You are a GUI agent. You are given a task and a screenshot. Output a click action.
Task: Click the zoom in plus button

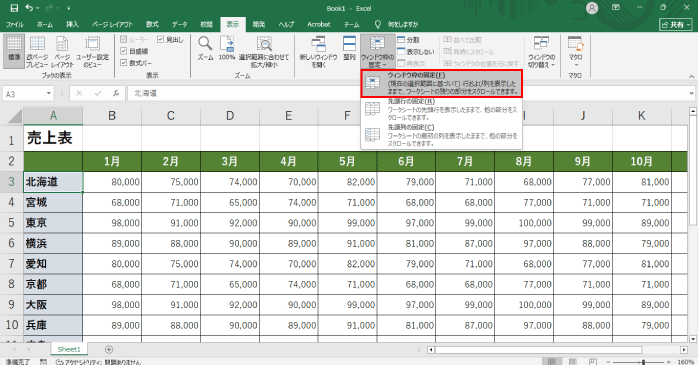point(668,362)
